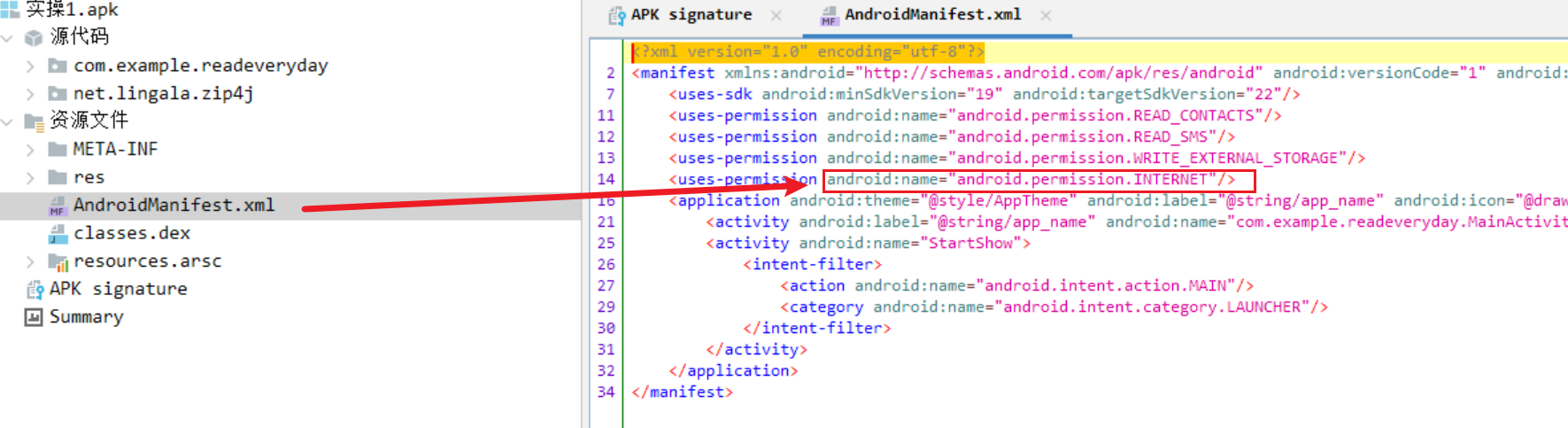Click line number 34 in gutter
The height and width of the screenshot is (428, 1568).
(606, 392)
